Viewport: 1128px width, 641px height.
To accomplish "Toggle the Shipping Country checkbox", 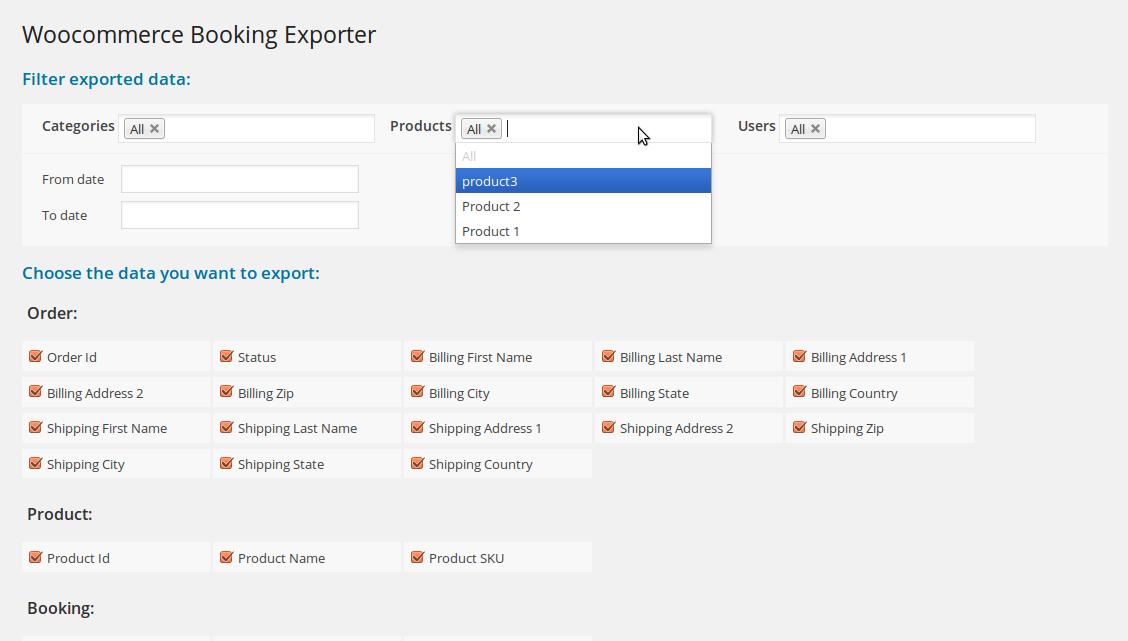I will 417,463.
